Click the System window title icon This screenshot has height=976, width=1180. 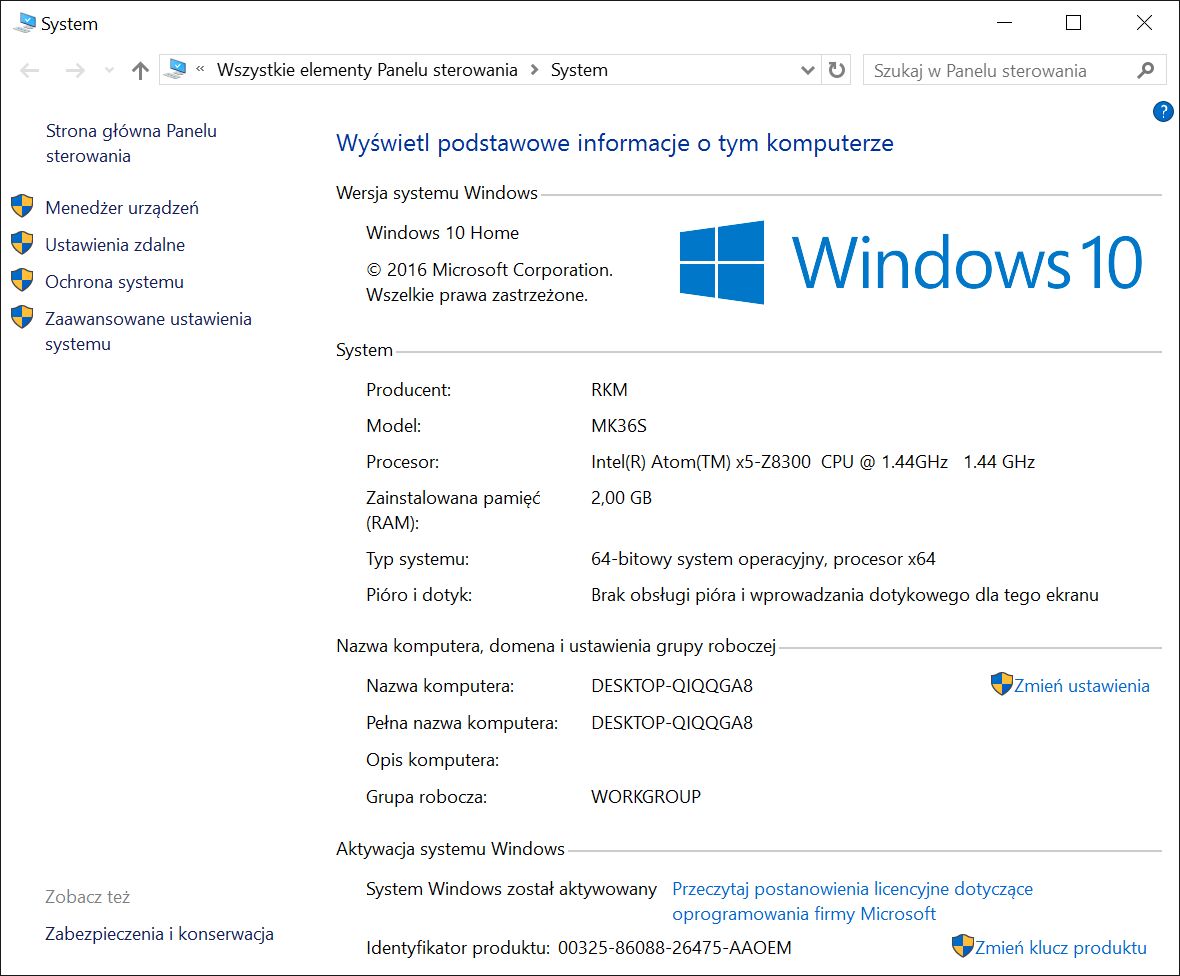click(24, 23)
